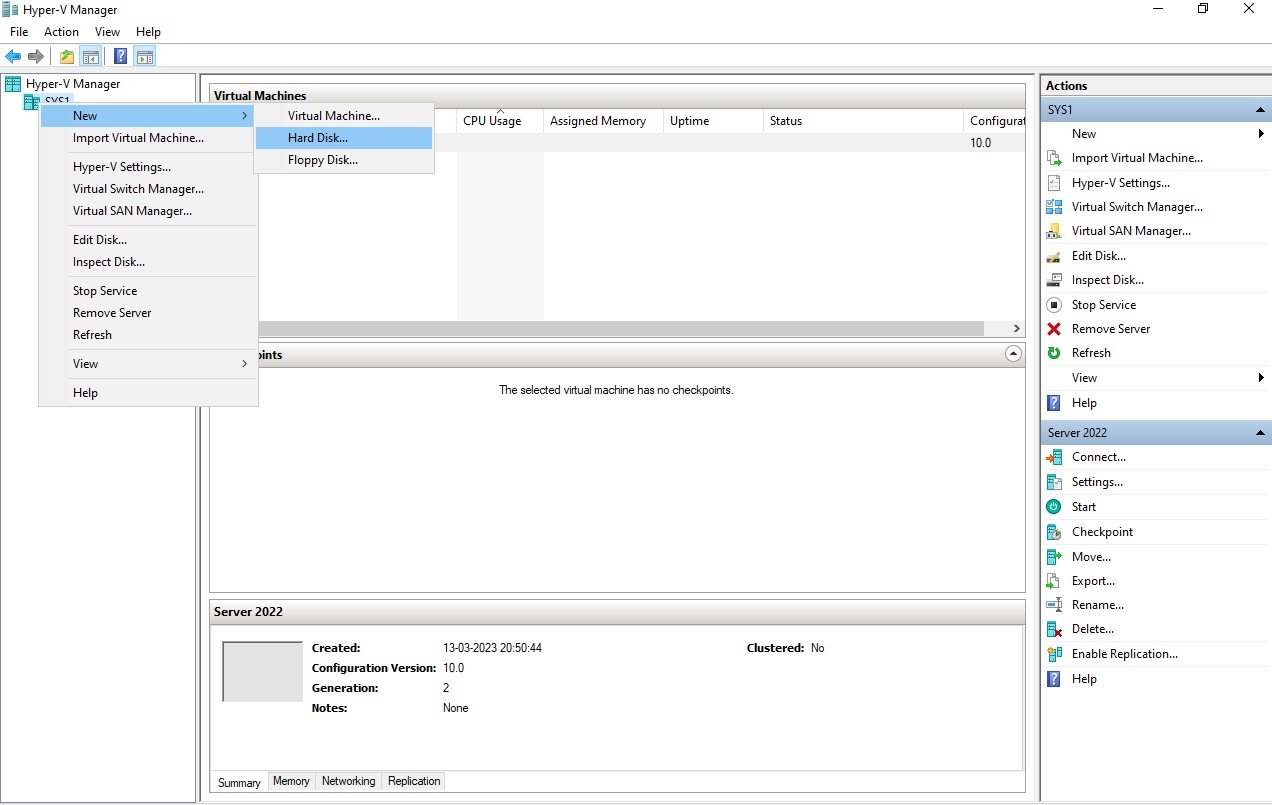The height and width of the screenshot is (805, 1272).
Task: Collapse the Server 2022 section in Actions pane
Action: pos(1260,433)
